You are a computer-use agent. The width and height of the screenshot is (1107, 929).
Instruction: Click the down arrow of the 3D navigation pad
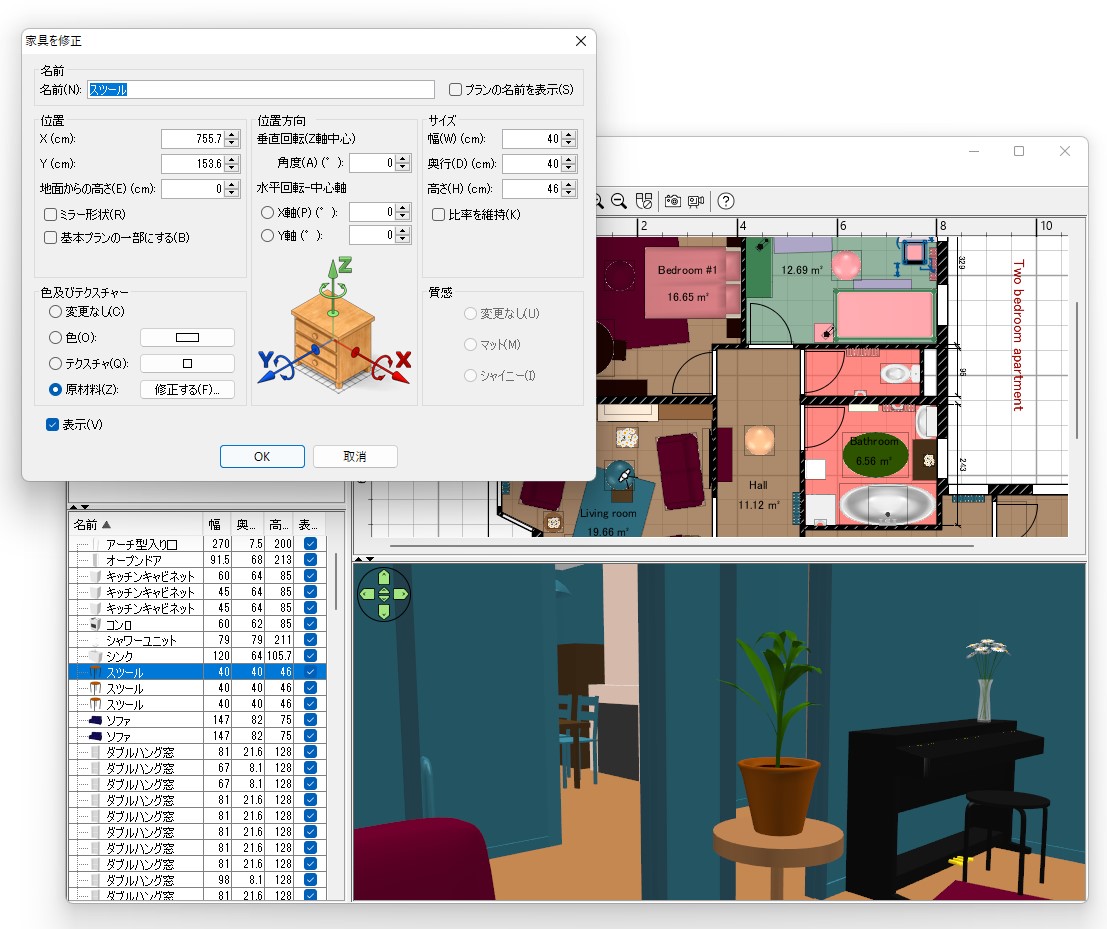point(384,611)
